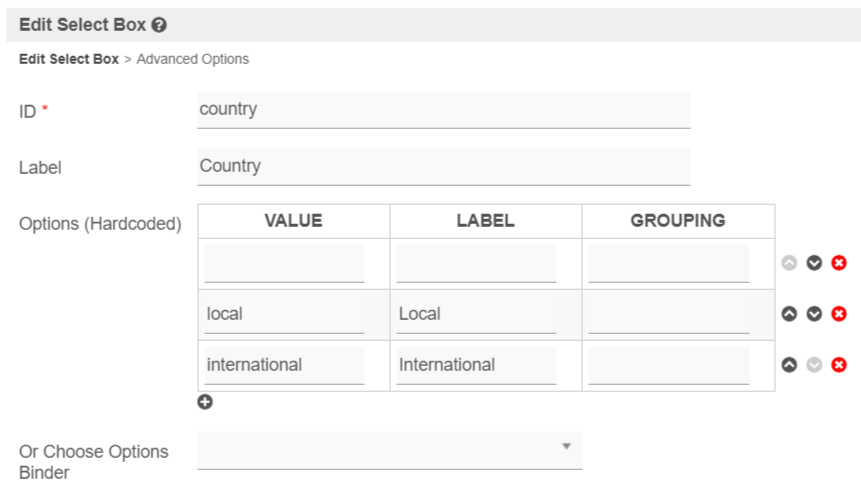
Task: Click the ID field containing country
Action: (443, 110)
